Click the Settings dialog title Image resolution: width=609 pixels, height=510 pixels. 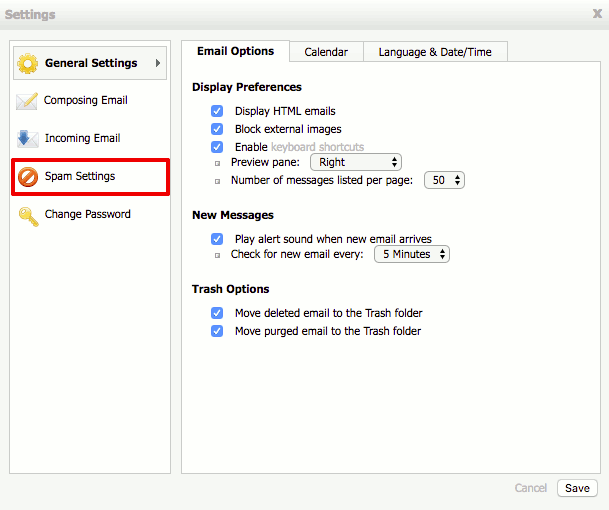(x=30, y=15)
